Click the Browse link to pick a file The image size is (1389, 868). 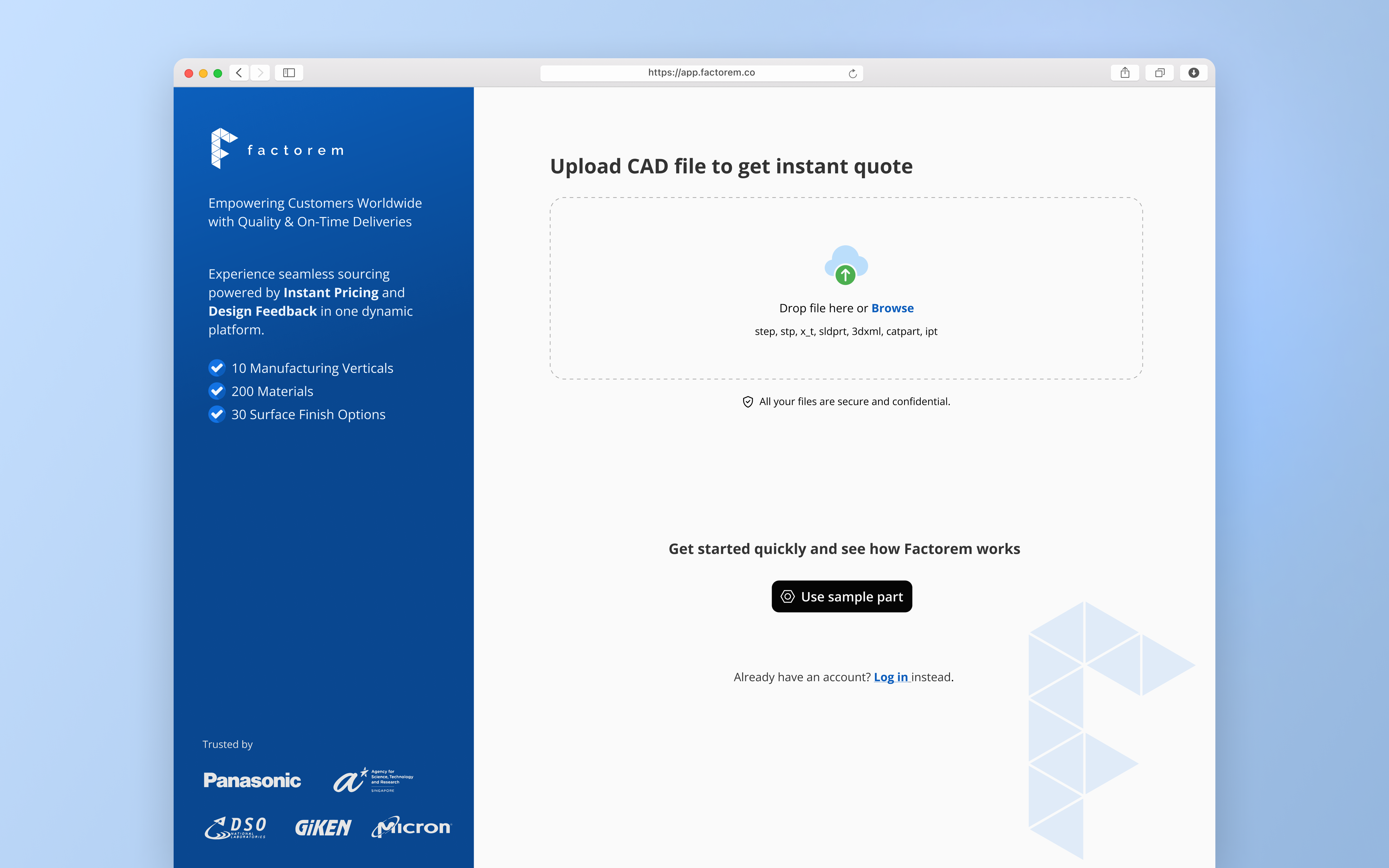(x=892, y=308)
